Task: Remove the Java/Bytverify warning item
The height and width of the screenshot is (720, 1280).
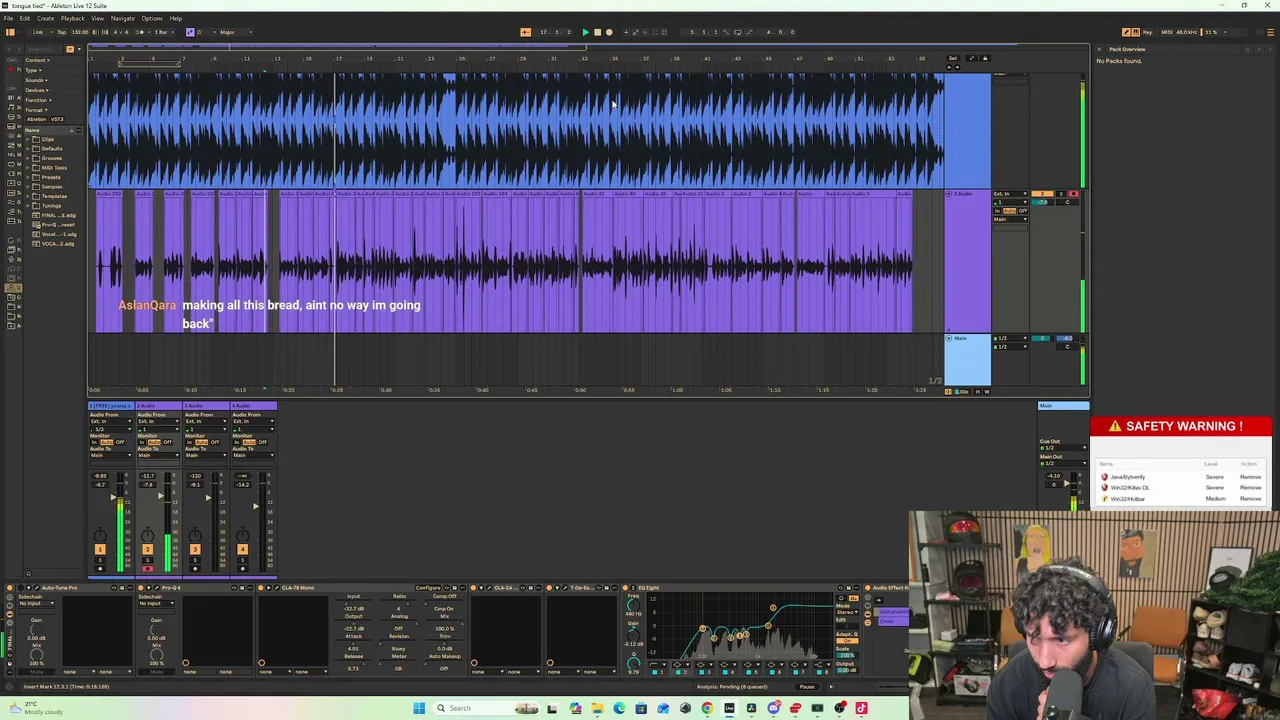Action: pos(1250,477)
